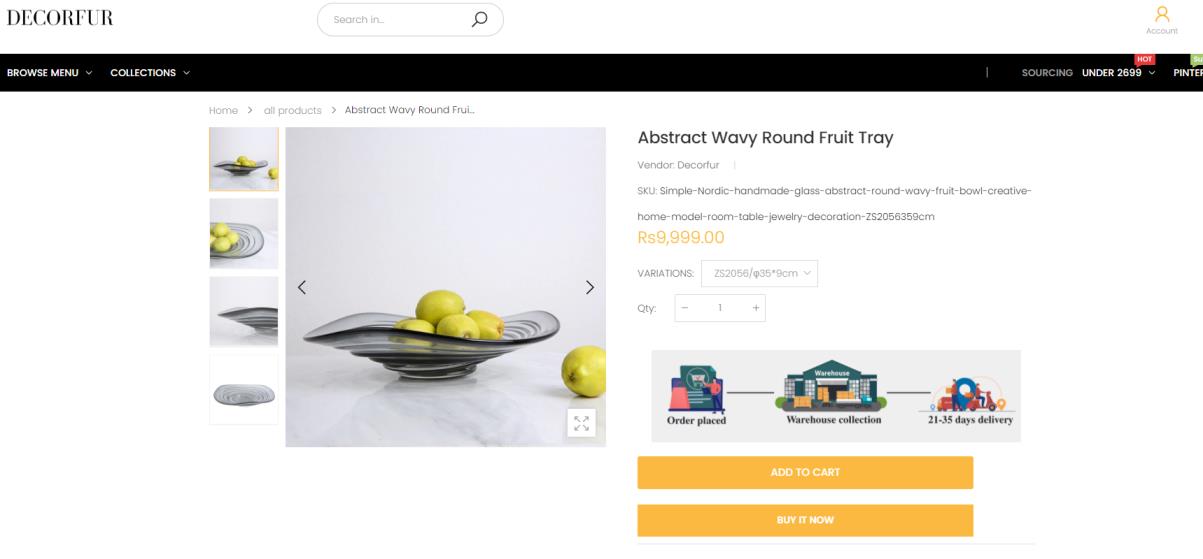This screenshot has width=1203, height=559.
Task: Open the Account user icon
Action: (1161, 18)
